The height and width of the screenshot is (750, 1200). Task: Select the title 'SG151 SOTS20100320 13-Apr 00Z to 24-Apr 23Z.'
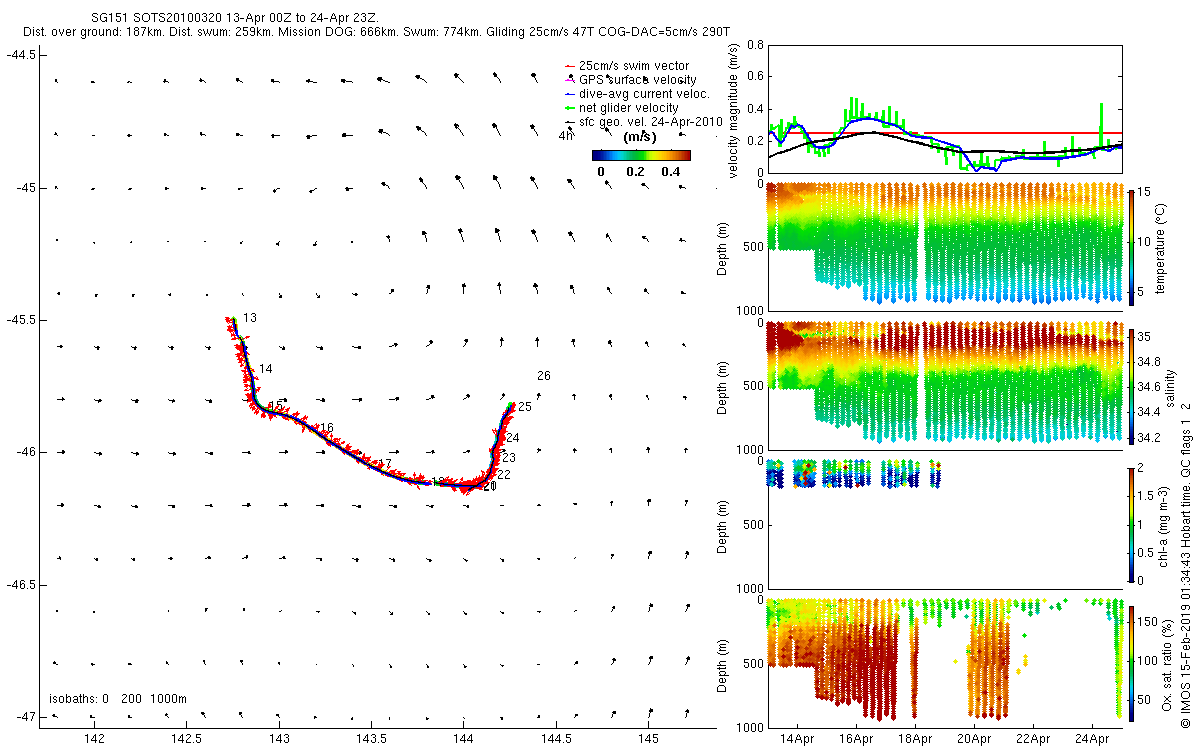point(234,19)
